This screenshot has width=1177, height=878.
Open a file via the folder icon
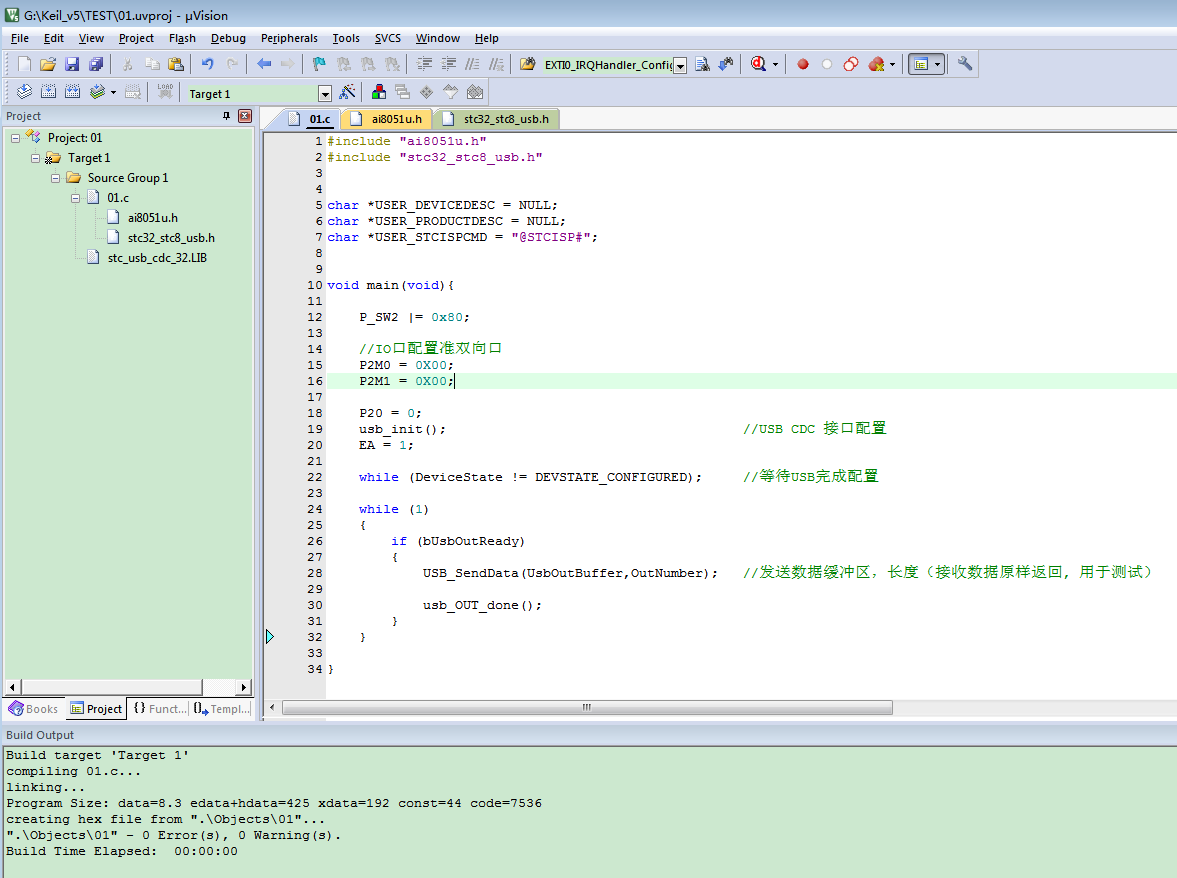[x=48, y=65]
